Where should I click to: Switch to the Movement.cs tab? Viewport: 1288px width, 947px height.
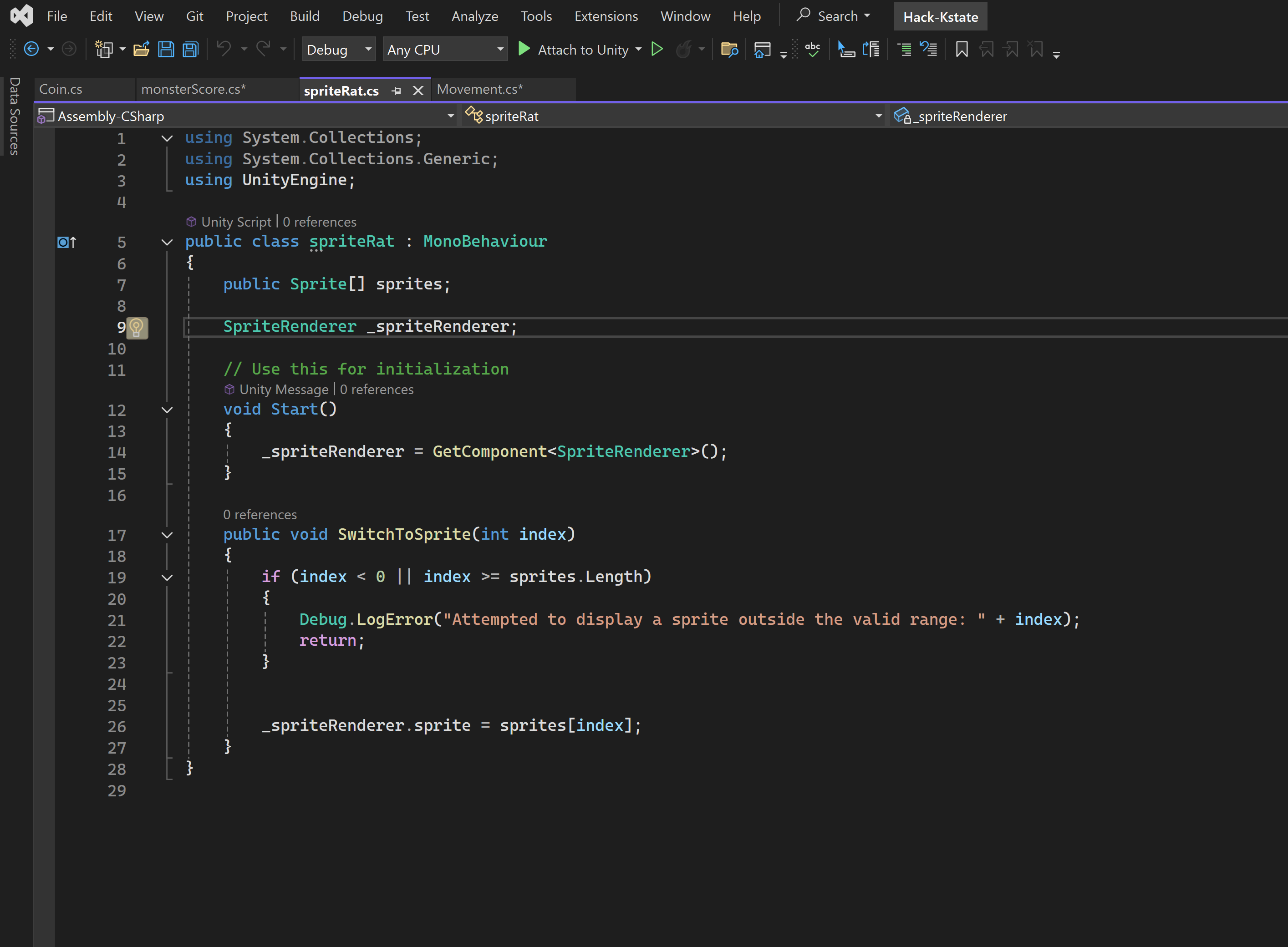479,90
